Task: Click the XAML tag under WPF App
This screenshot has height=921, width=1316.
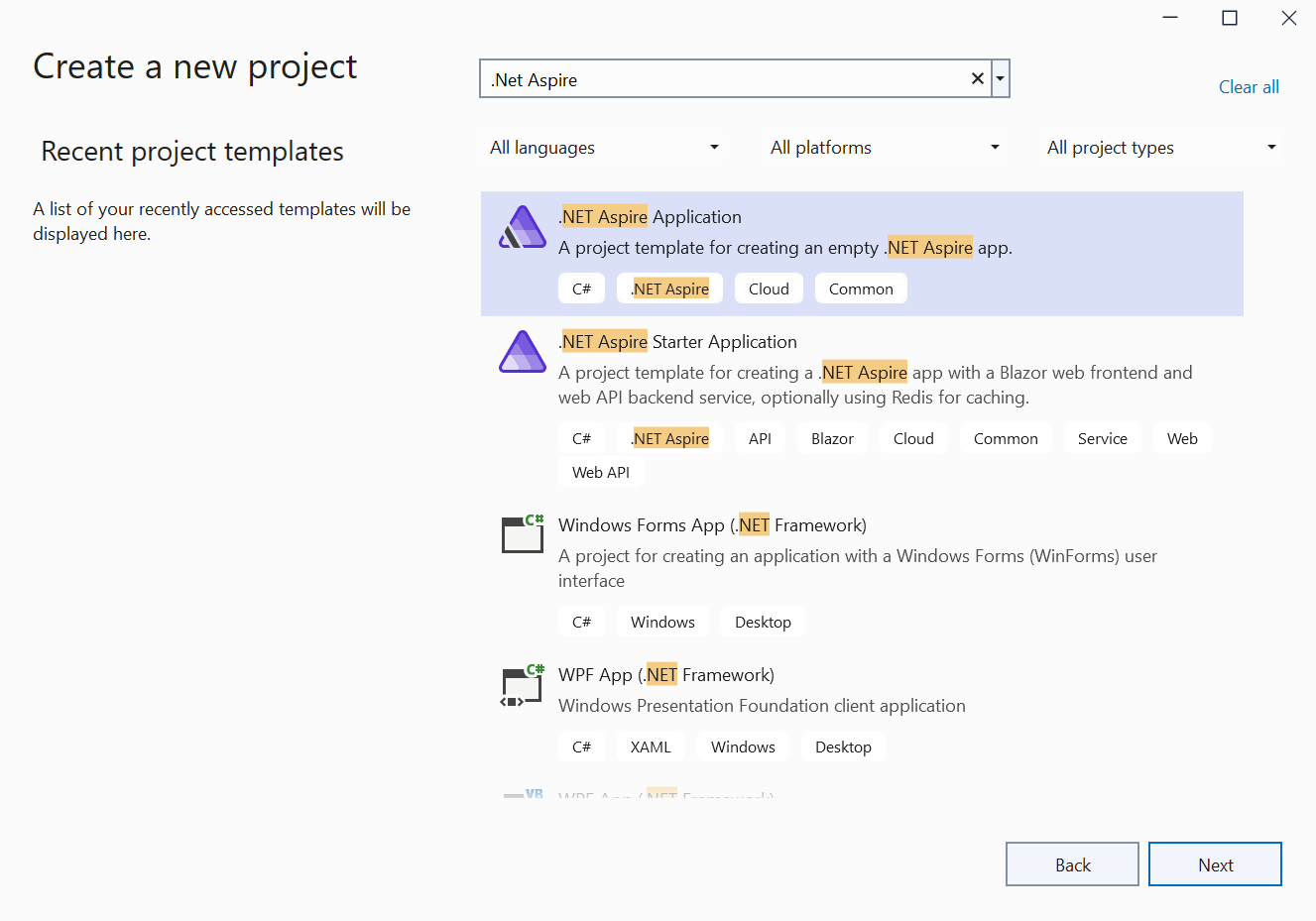Action: click(651, 748)
